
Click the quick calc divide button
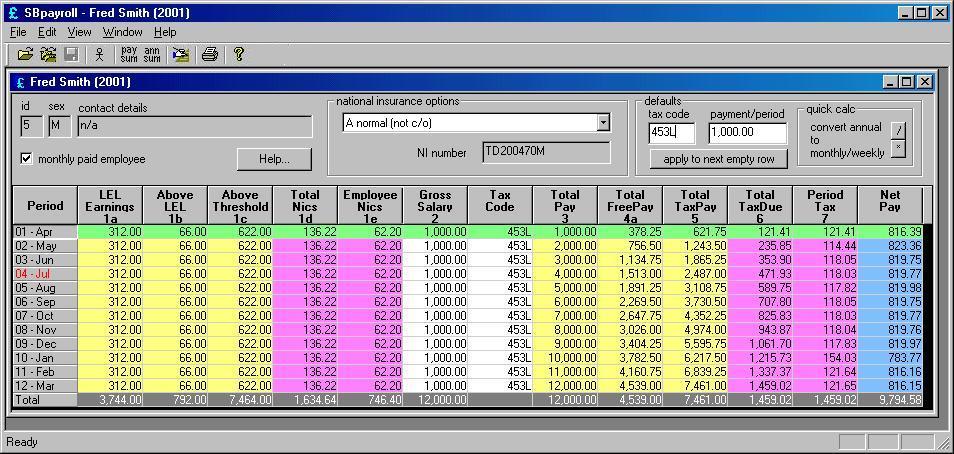point(898,130)
